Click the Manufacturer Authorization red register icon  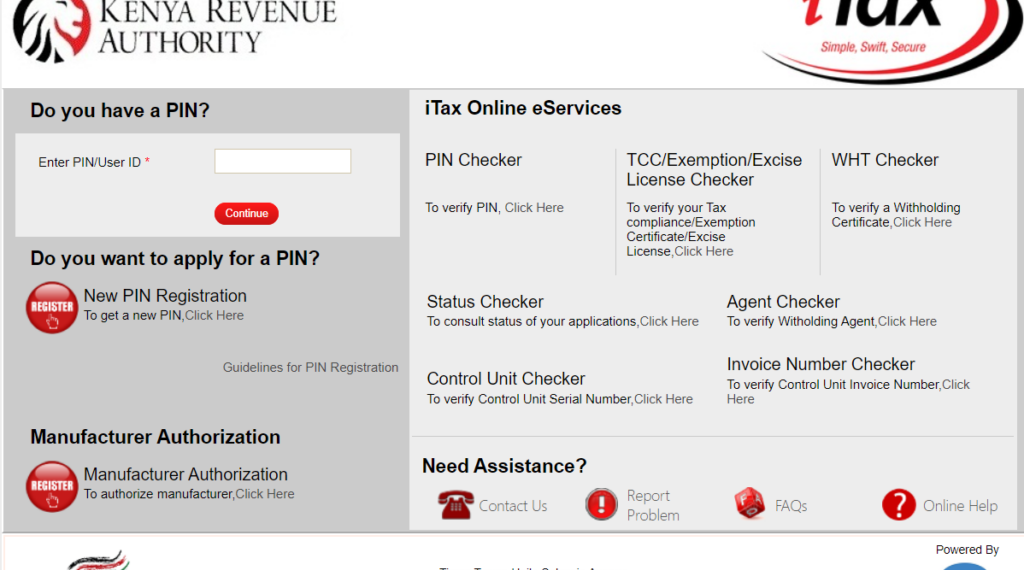pos(52,486)
